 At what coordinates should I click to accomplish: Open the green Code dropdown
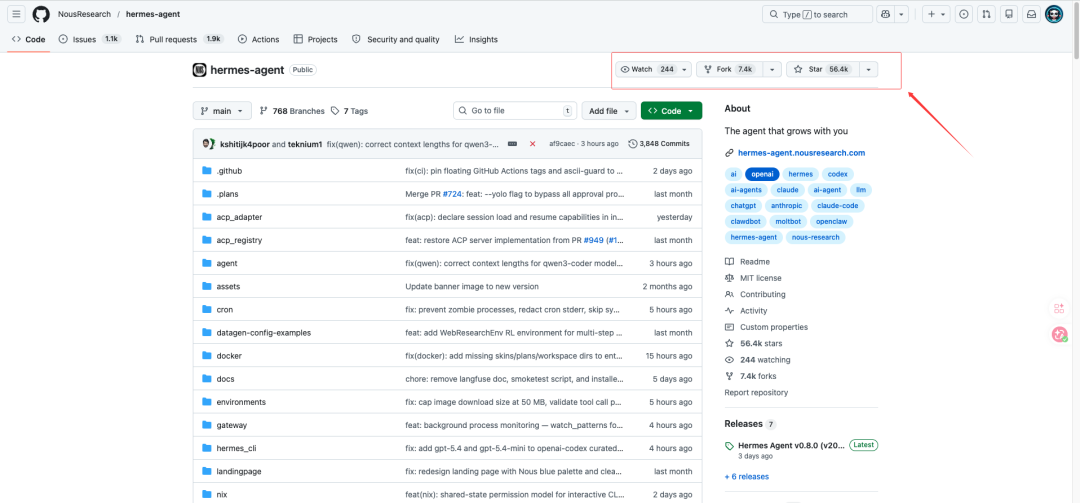pyautogui.click(x=672, y=110)
